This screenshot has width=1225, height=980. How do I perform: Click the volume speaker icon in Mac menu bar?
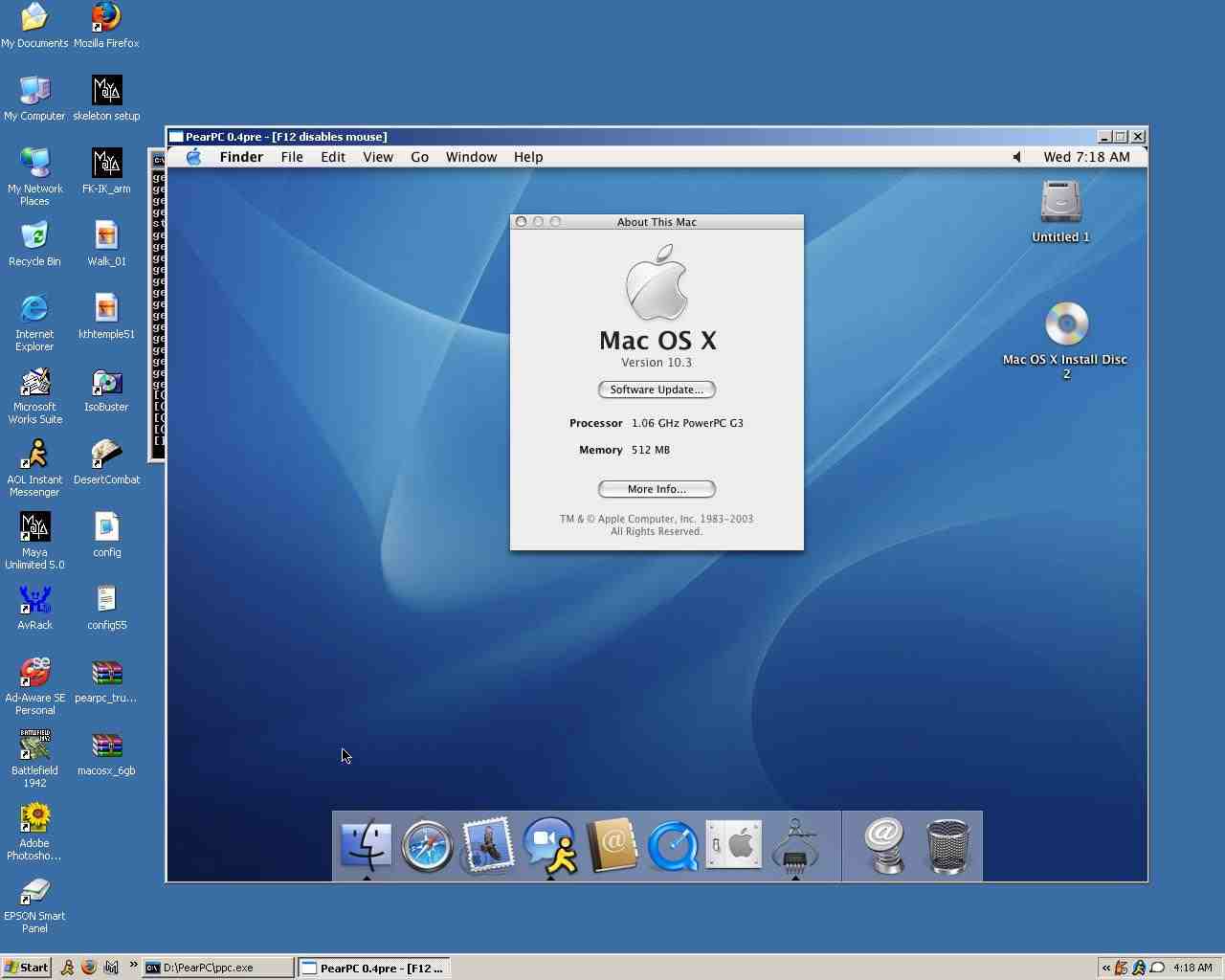(1016, 157)
